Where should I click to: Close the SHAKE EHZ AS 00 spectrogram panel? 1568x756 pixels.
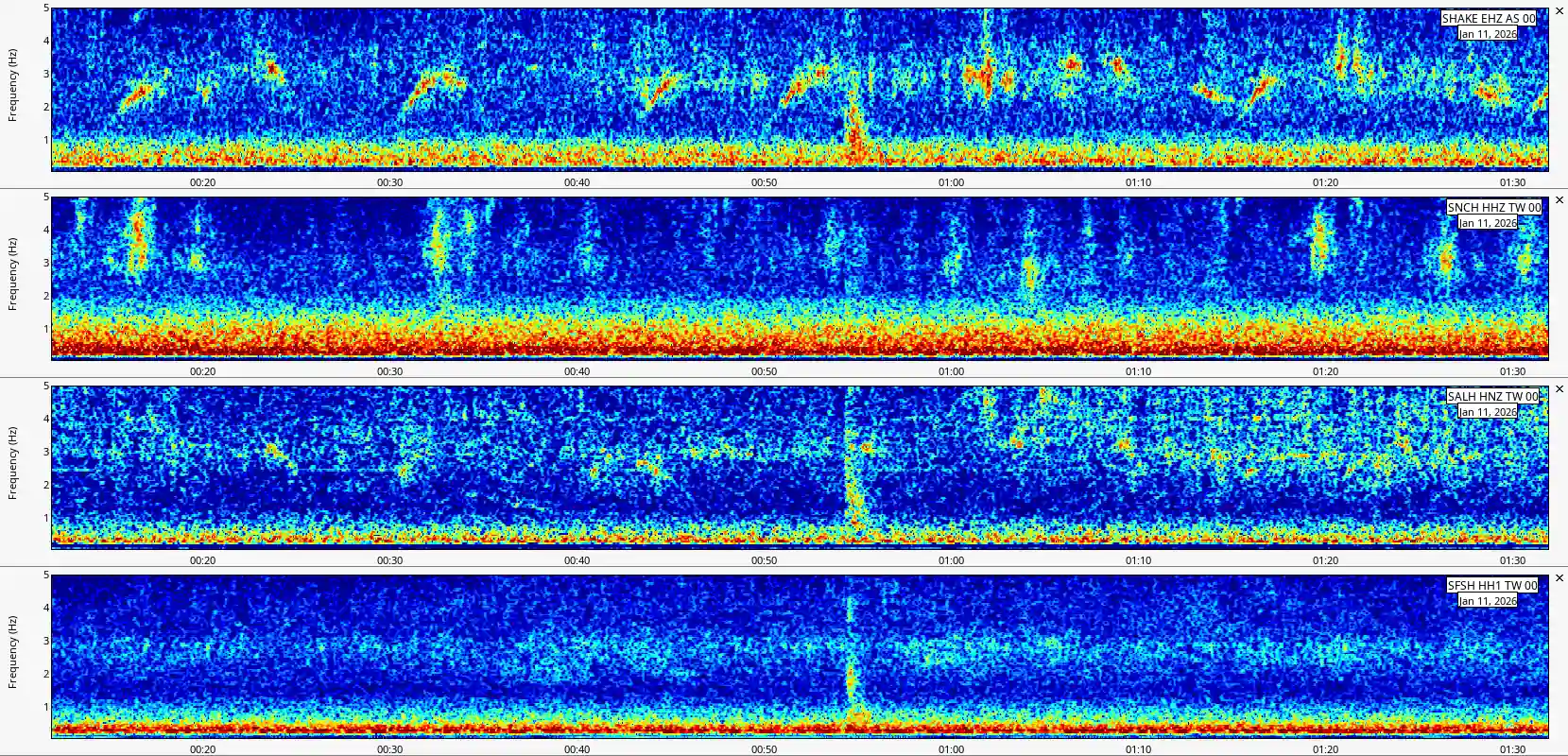[1559, 11]
